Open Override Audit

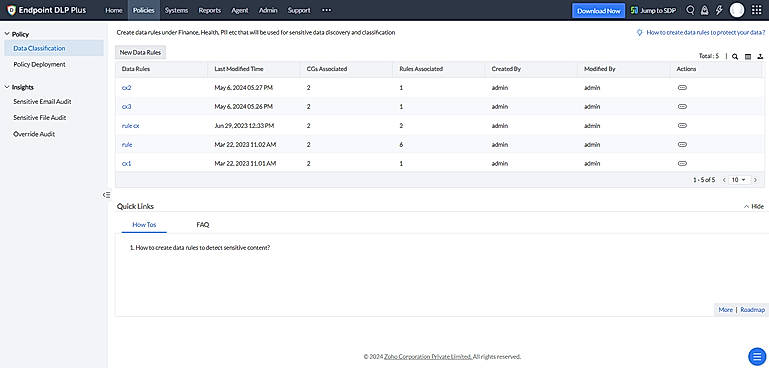(x=34, y=134)
